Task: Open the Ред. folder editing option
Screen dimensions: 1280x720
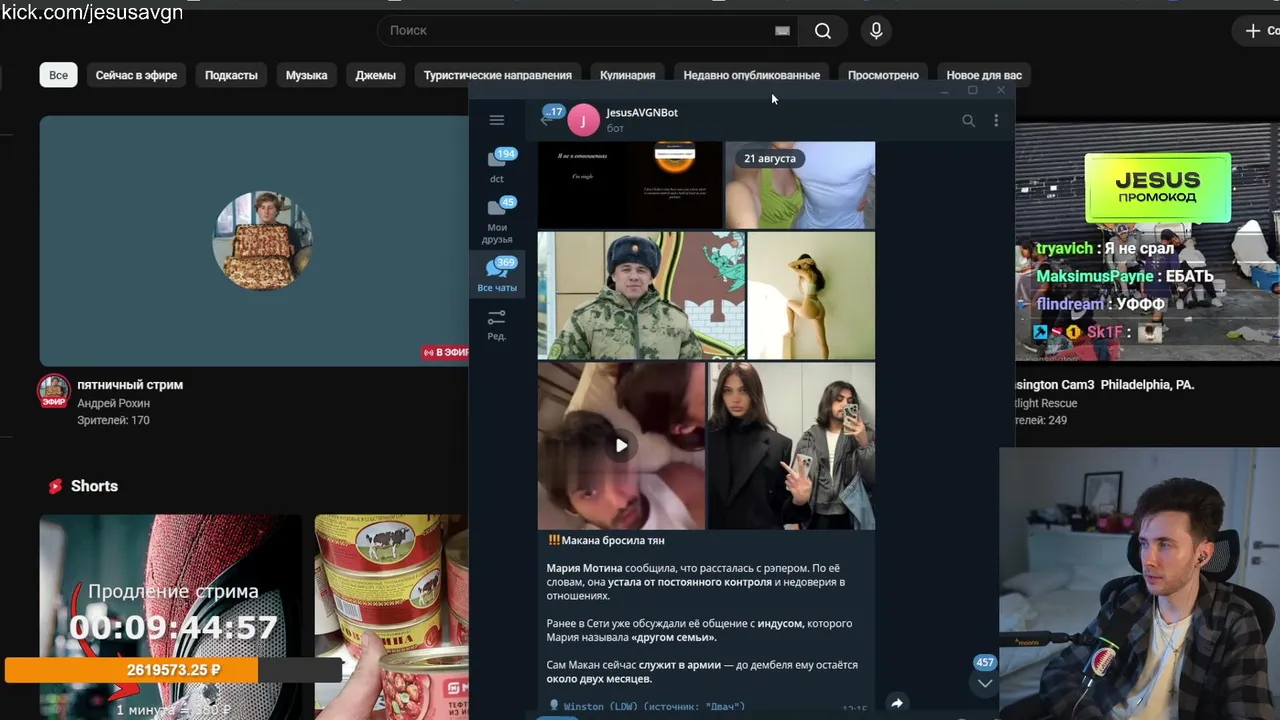Action: coord(497,325)
